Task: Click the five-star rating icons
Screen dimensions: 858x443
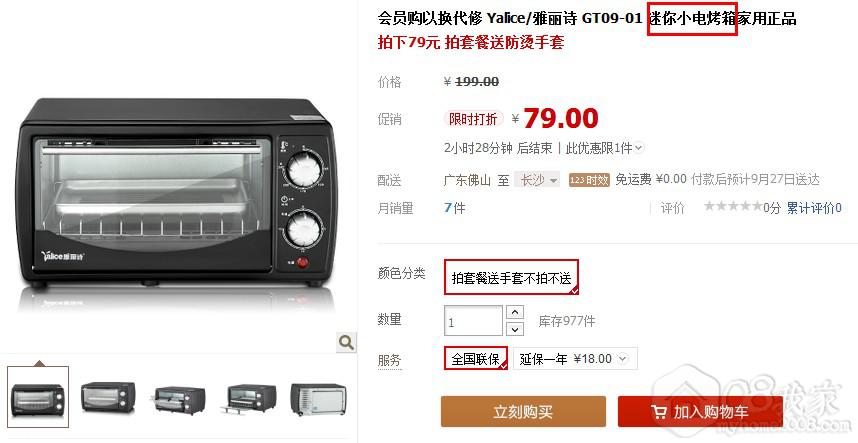Action: point(733,207)
